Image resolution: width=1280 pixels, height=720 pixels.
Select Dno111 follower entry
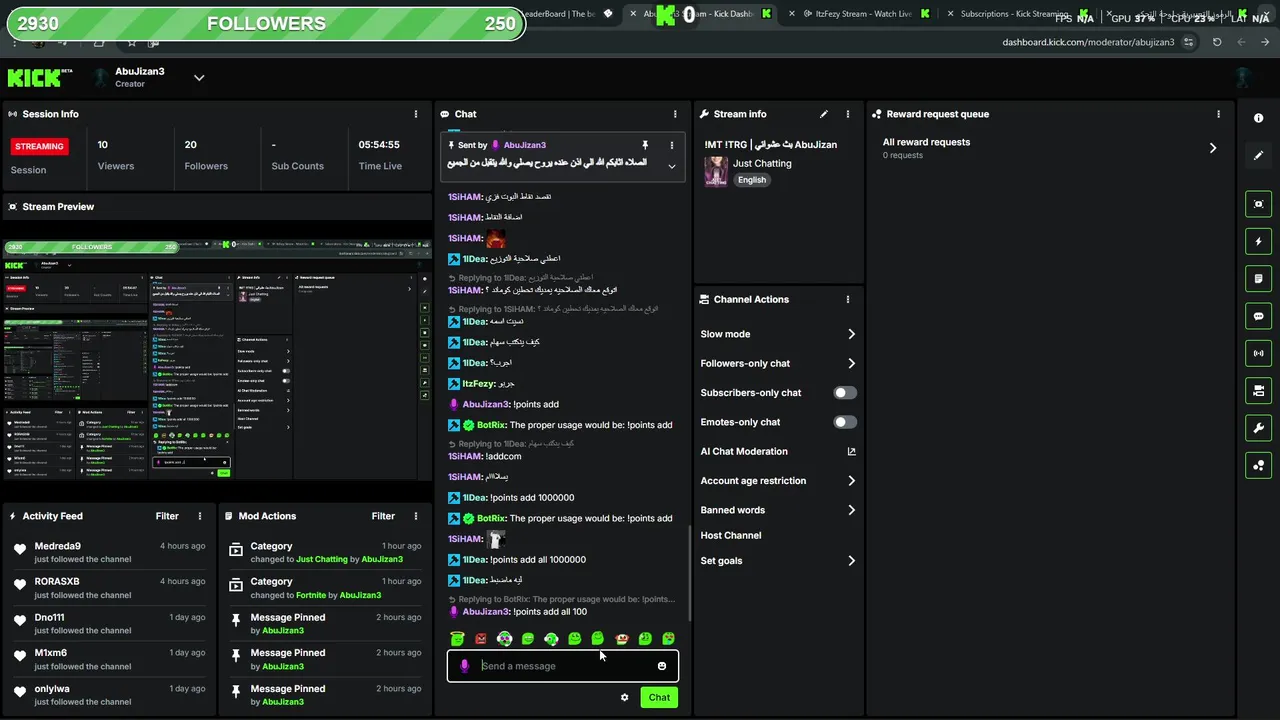[x=108, y=623]
